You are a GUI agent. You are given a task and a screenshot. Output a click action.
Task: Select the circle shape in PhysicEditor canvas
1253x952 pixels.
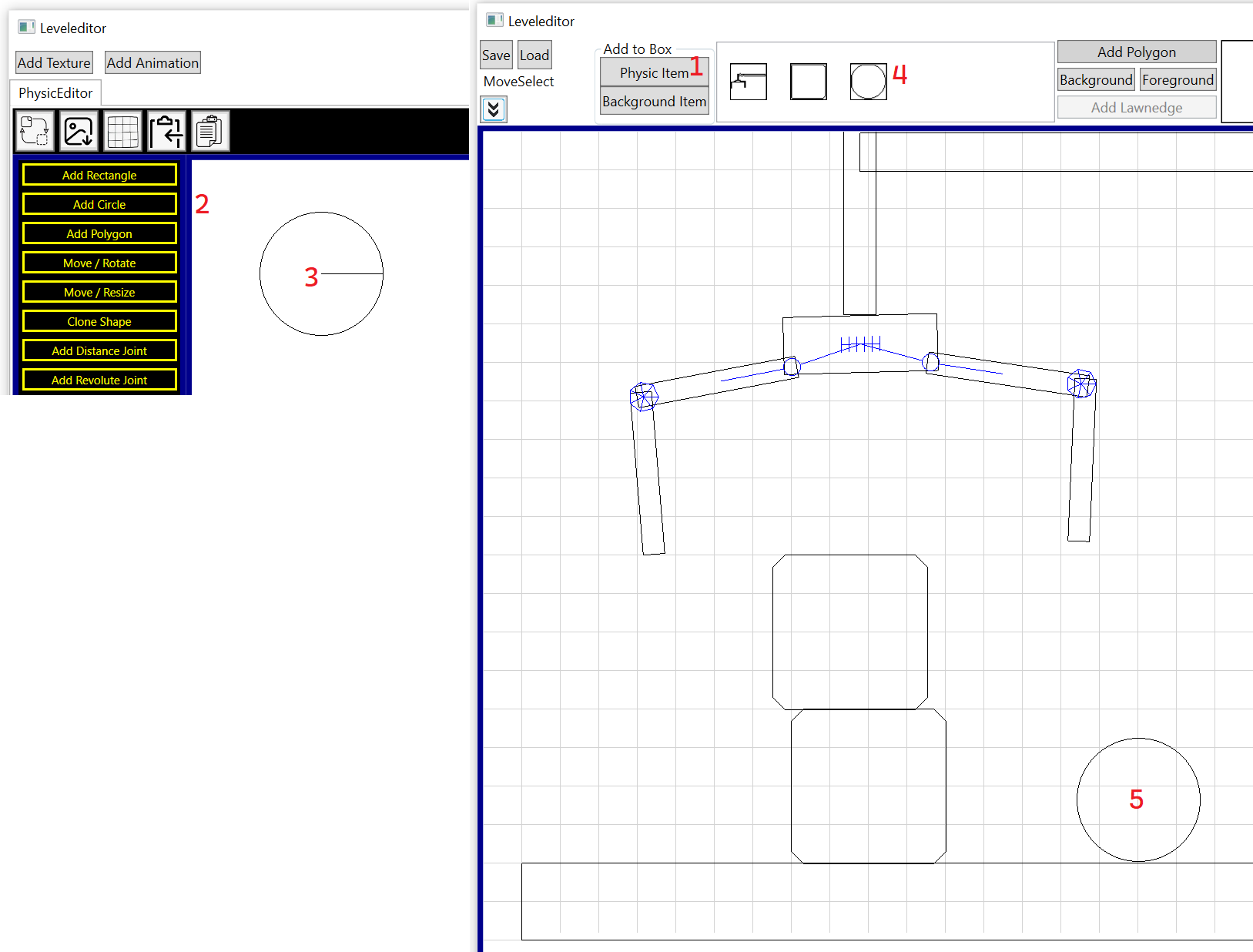(x=321, y=273)
